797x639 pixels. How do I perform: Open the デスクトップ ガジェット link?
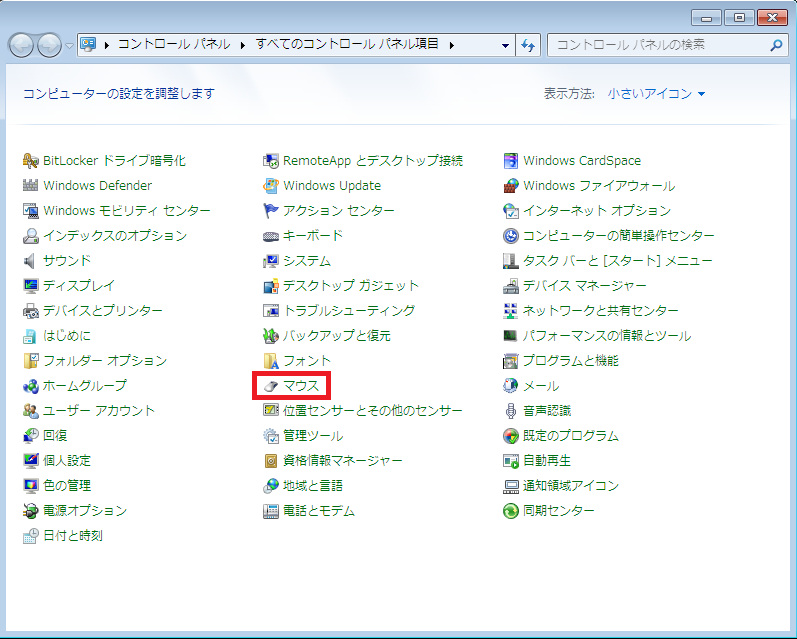pyautogui.click(x=351, y=286)
